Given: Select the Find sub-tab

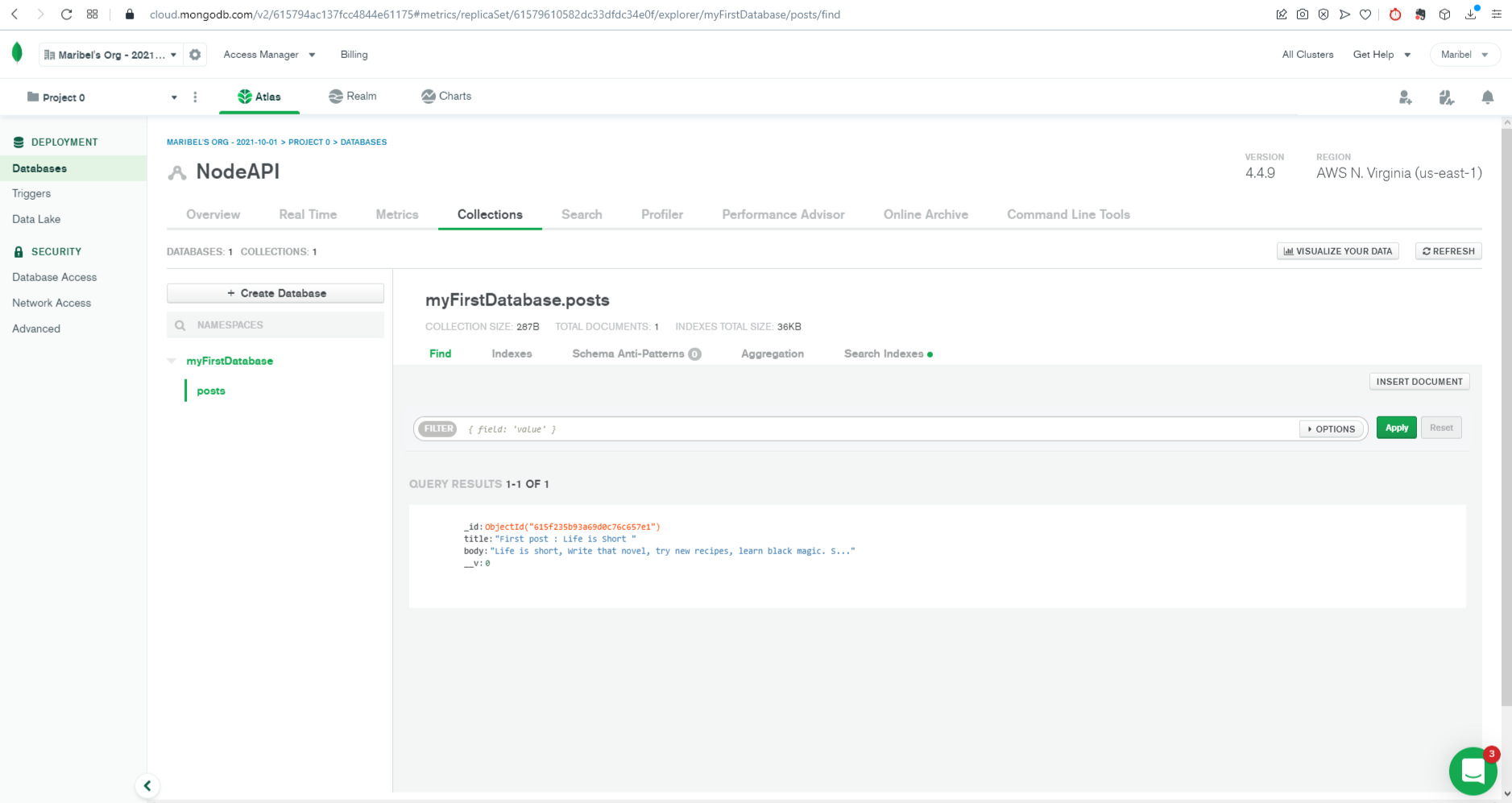Looking at the screenshot, I should click(440, 354).
